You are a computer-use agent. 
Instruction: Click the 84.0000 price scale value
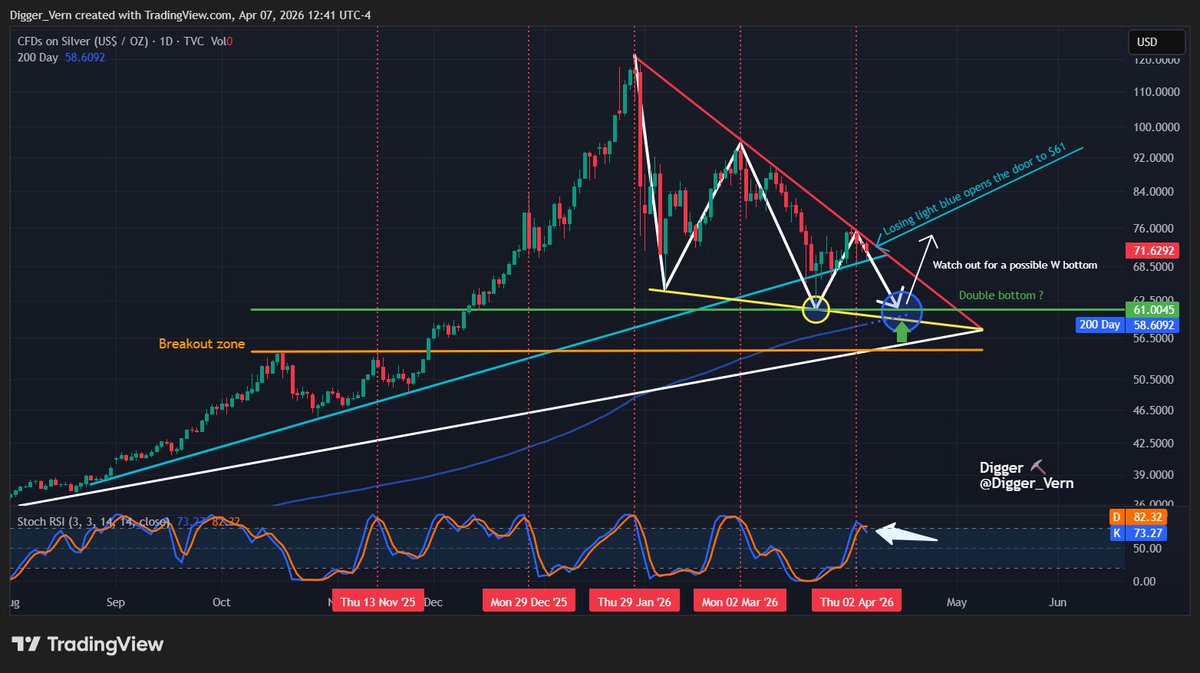click(x=1151, y=192)
